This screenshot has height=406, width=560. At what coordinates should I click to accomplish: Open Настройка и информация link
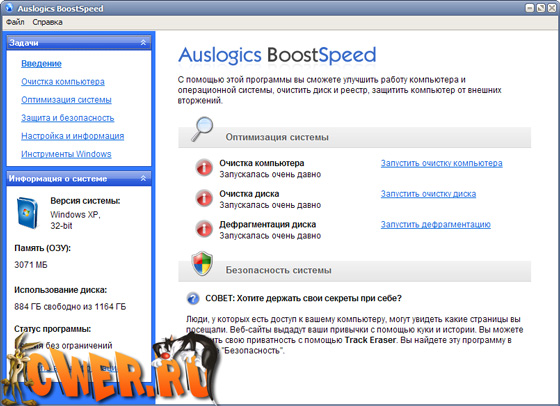point(72,136)
